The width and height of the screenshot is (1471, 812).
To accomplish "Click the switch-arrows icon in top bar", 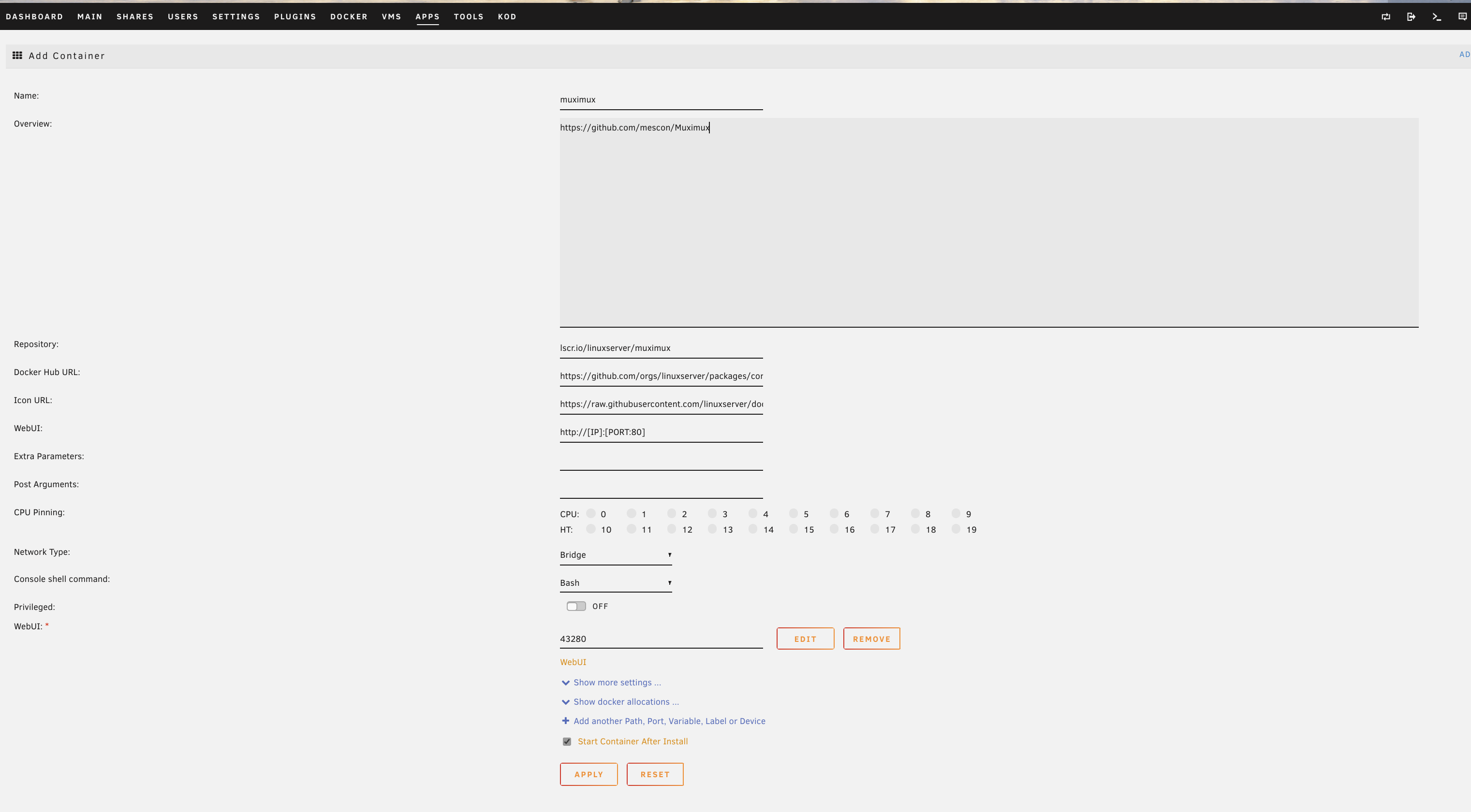I will coord(1386,16).
